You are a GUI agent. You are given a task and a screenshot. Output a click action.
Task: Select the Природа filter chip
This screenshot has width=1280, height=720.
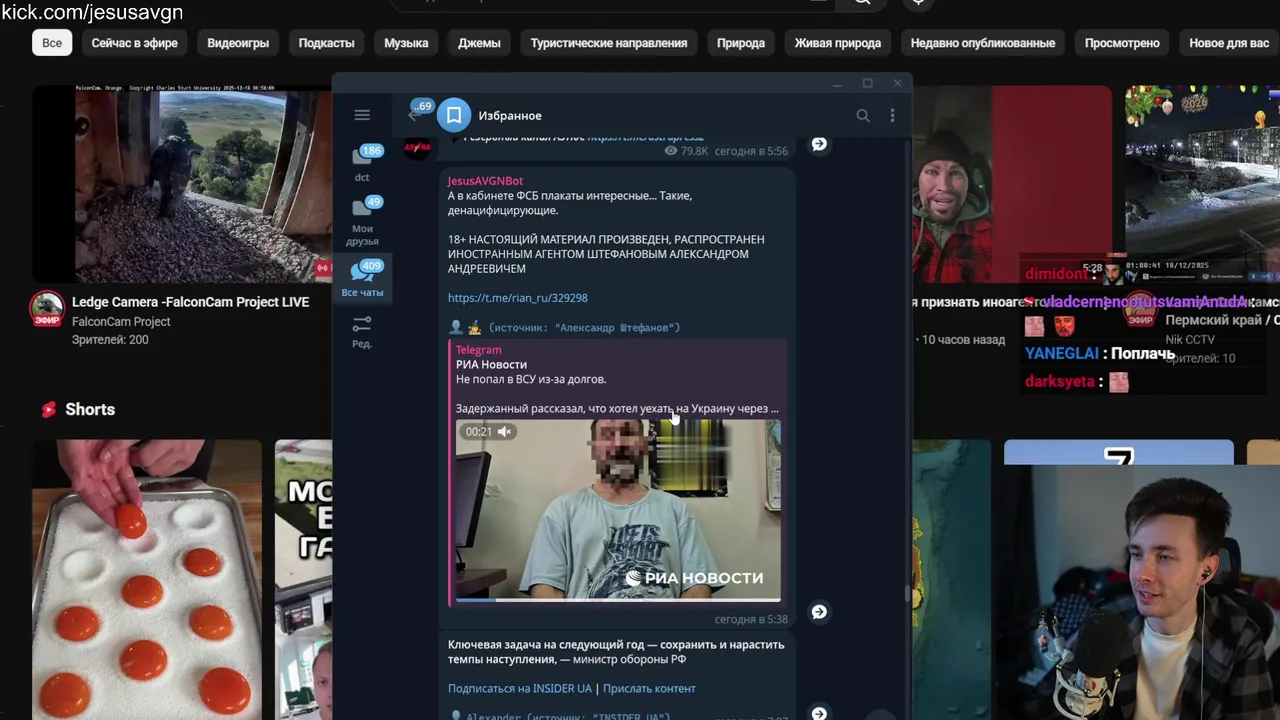tap(741, 43)
